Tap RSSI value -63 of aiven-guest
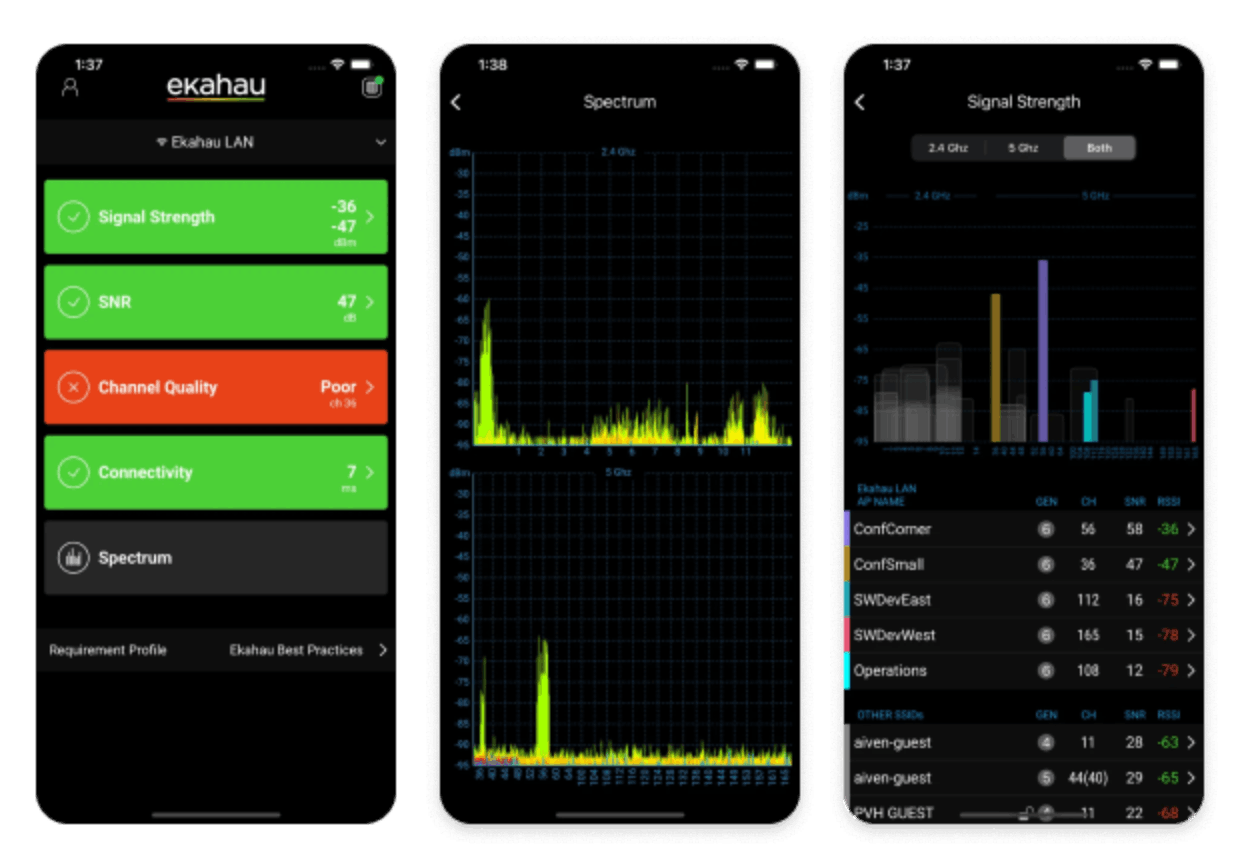Screen dimensions: 1240x868 [x=1168, y=743]
